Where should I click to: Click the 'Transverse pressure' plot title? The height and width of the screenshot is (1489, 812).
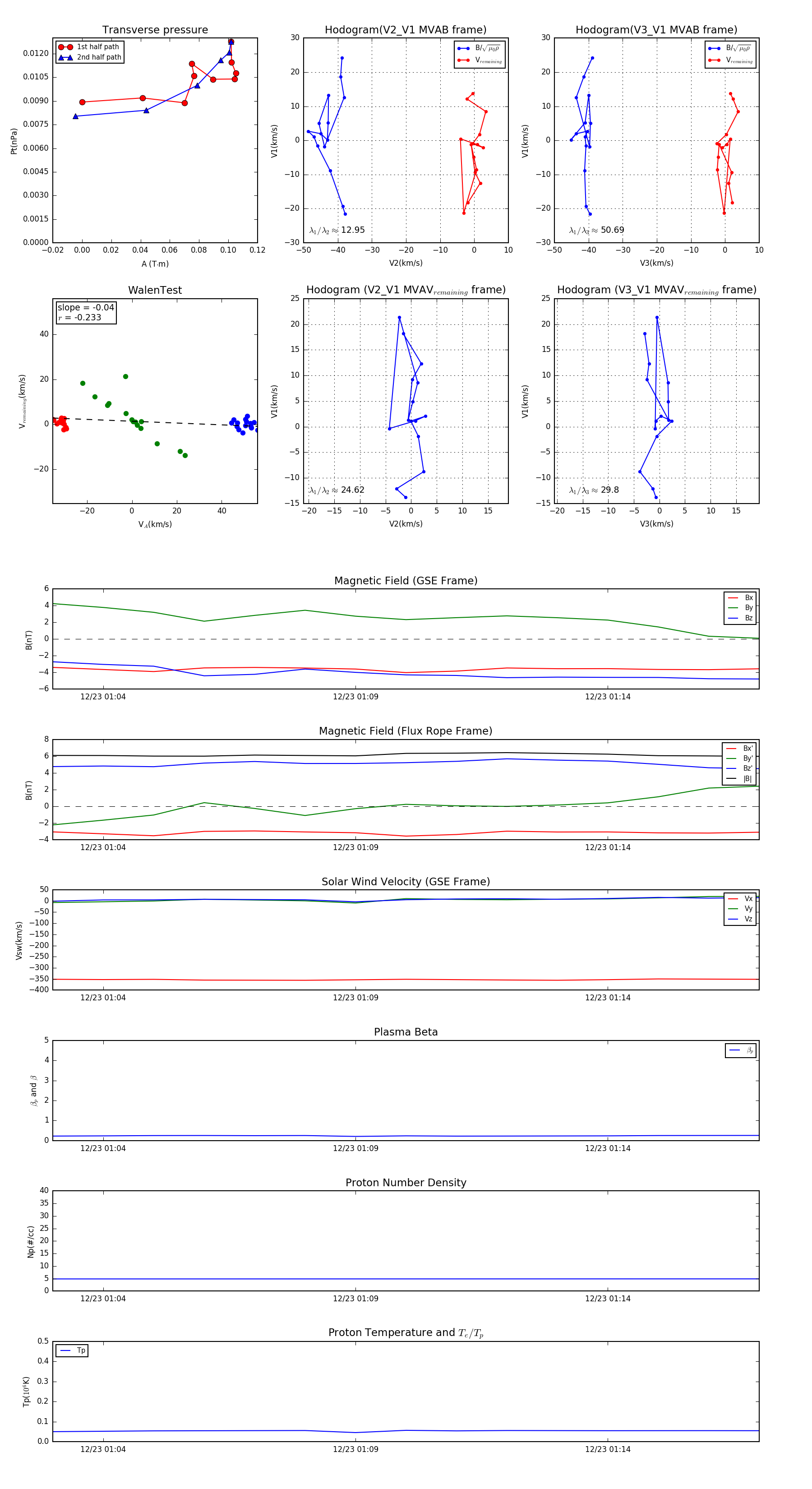pos(155,30)
